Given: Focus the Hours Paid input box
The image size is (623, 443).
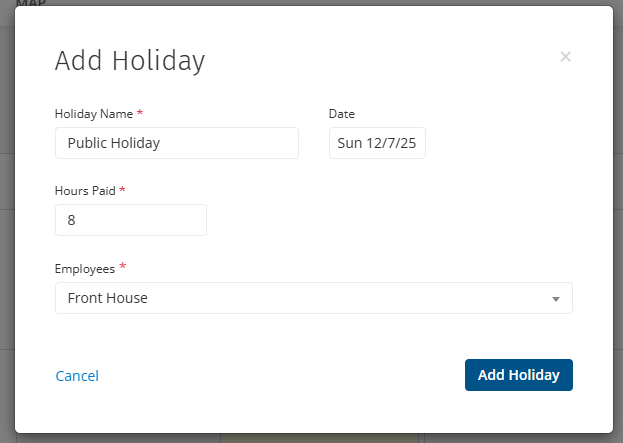Looking at the screenshot, I should point(130,220).
